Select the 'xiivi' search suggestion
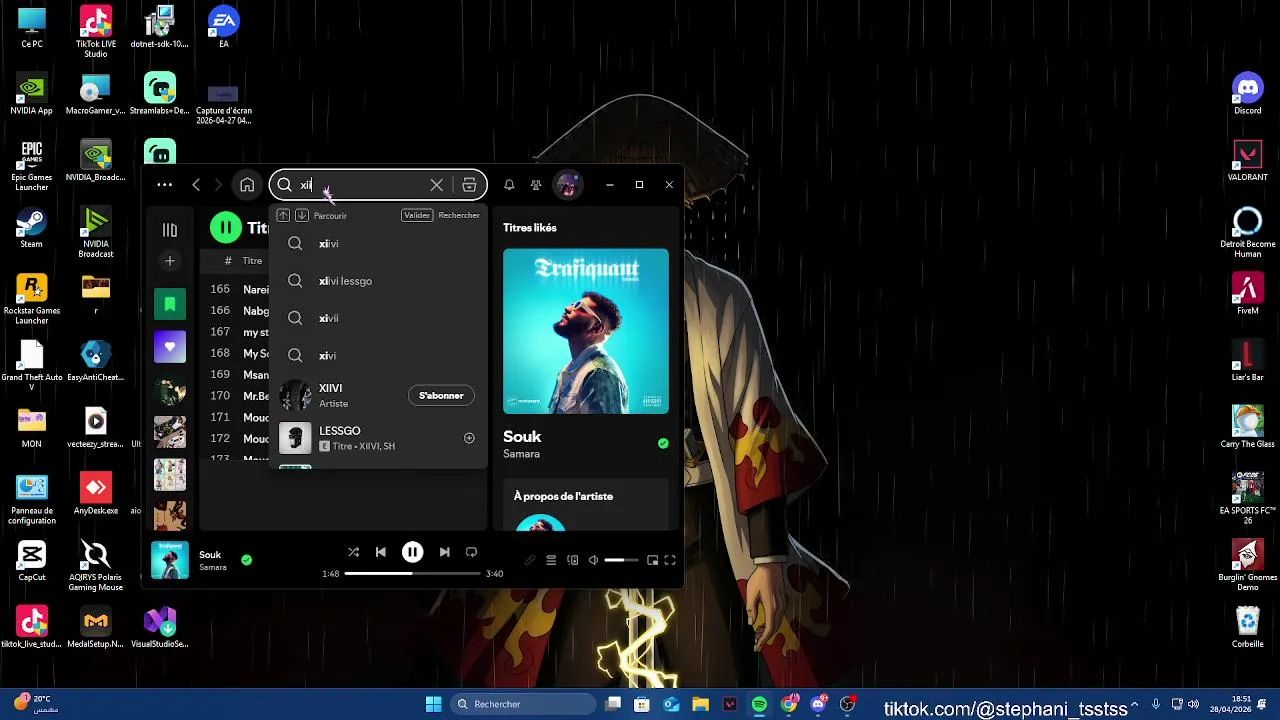The height and width of the screenshot is (720, 1280). [x=378, y=244]
